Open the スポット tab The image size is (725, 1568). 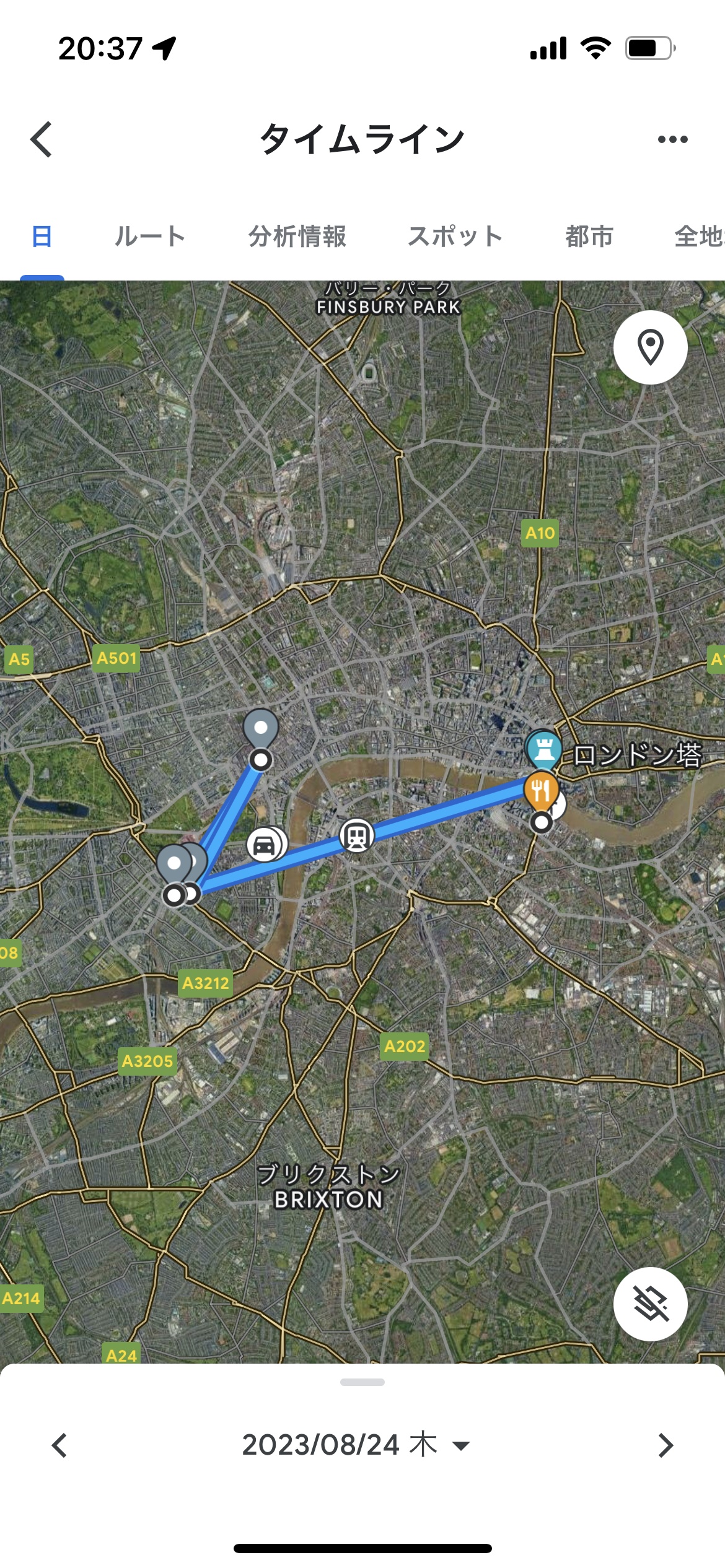click(x=455, y=237)
